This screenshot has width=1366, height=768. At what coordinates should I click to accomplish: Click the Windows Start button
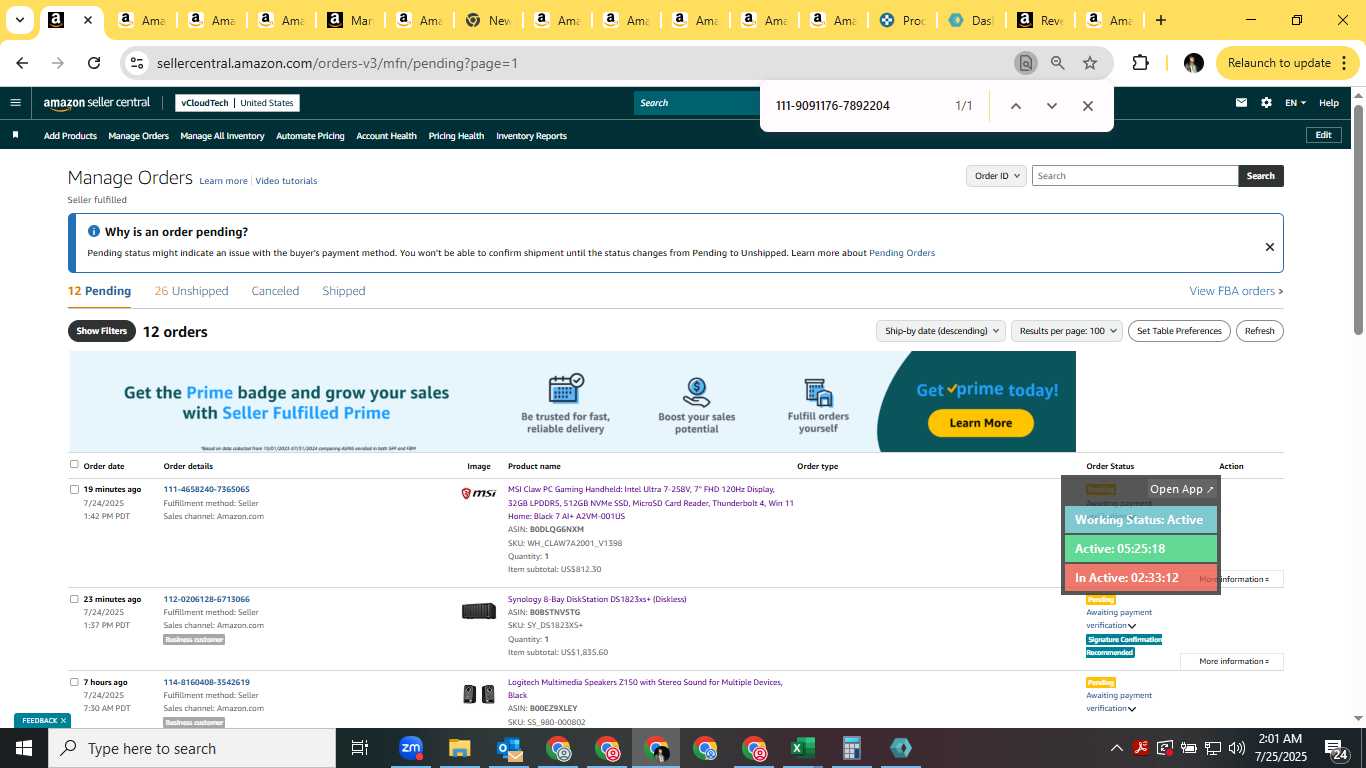tap(24, 748)
